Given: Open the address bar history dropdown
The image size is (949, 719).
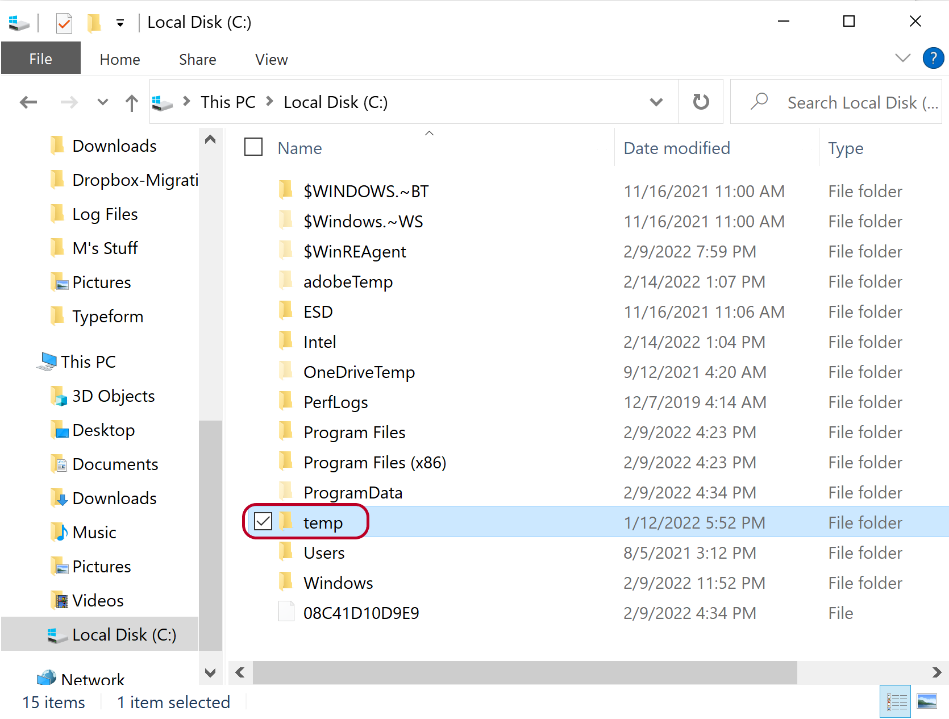Looking at the screenshot, I should click(x=656, y=102).
